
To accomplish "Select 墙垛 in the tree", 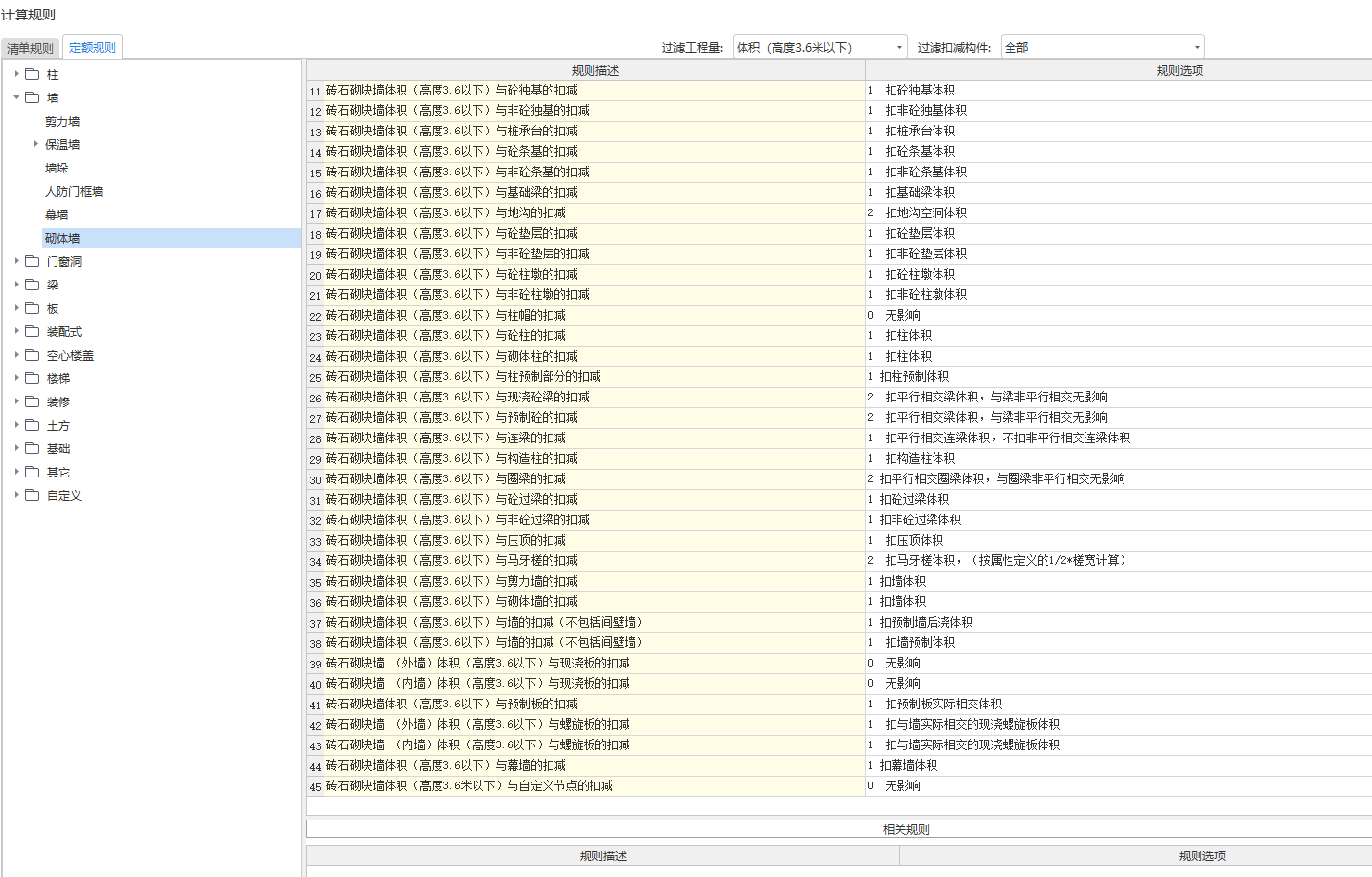I will click(x=57, y=169).
